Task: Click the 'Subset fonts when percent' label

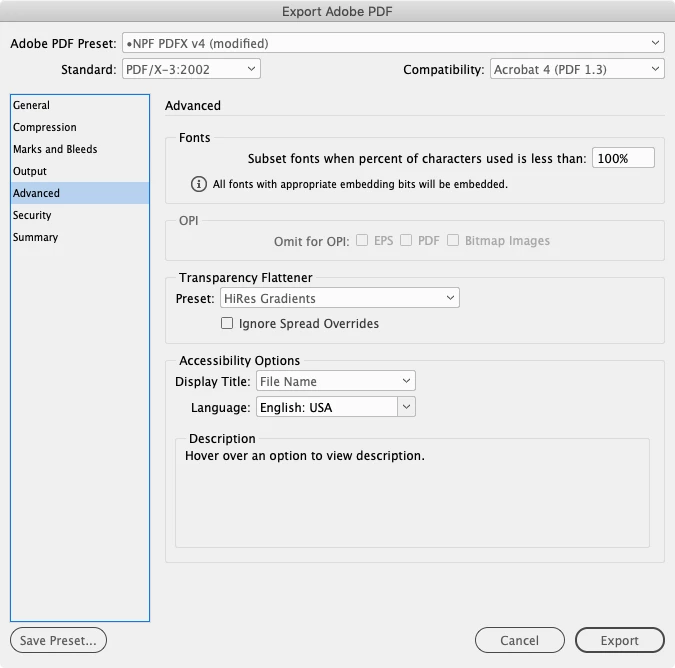Action: 417,159
